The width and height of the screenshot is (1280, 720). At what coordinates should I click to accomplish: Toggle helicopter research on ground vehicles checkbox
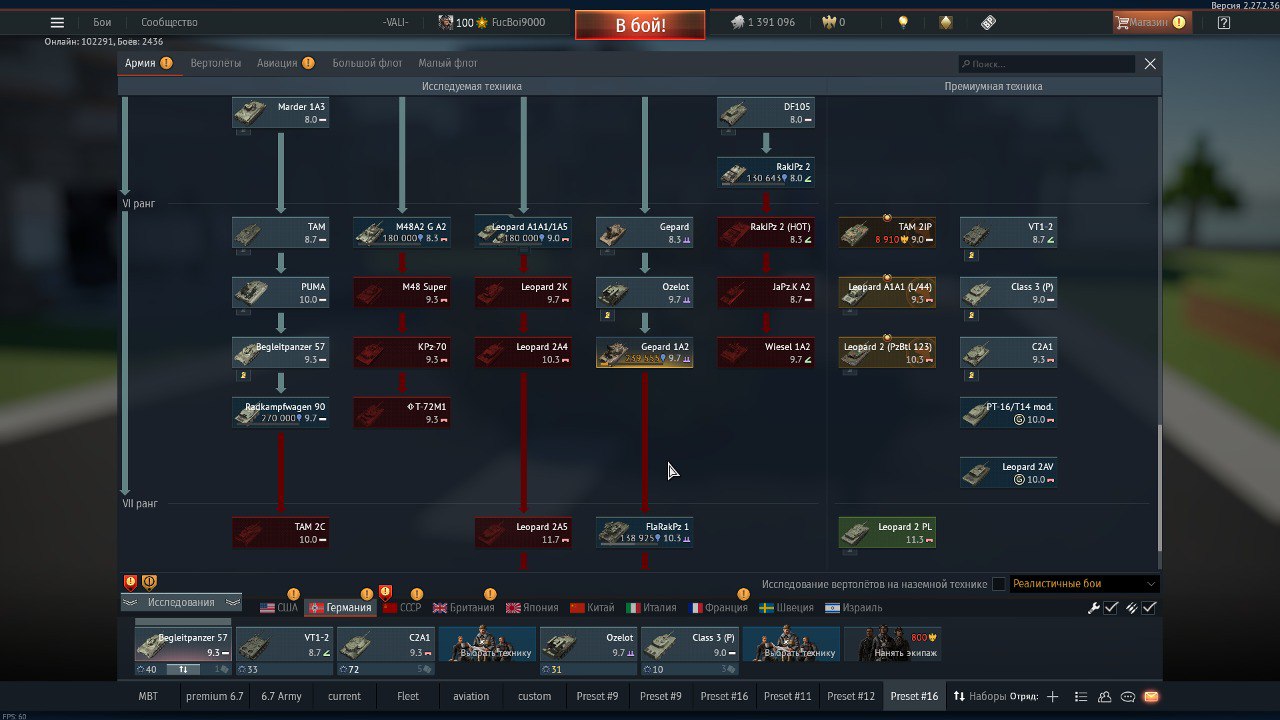tap(999, 584)
